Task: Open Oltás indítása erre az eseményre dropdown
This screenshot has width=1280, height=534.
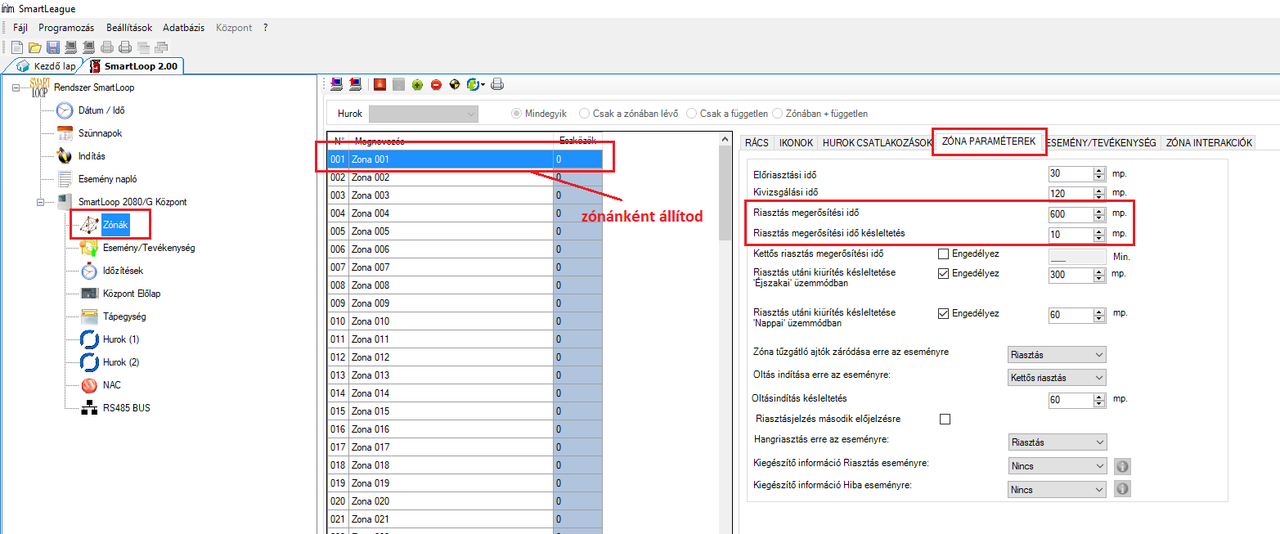Action: click(1057, 378)
